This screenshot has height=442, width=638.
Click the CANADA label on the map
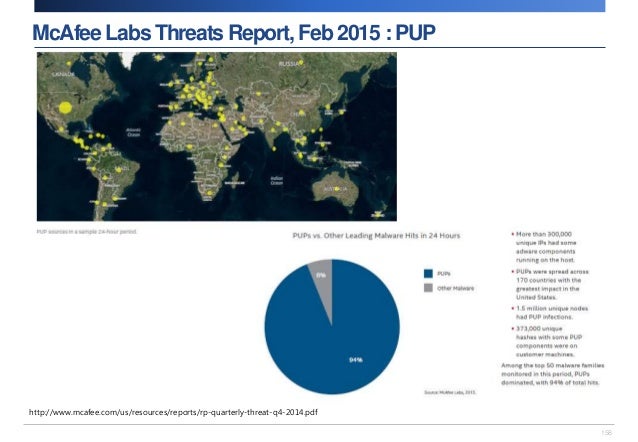click(63, 74)
